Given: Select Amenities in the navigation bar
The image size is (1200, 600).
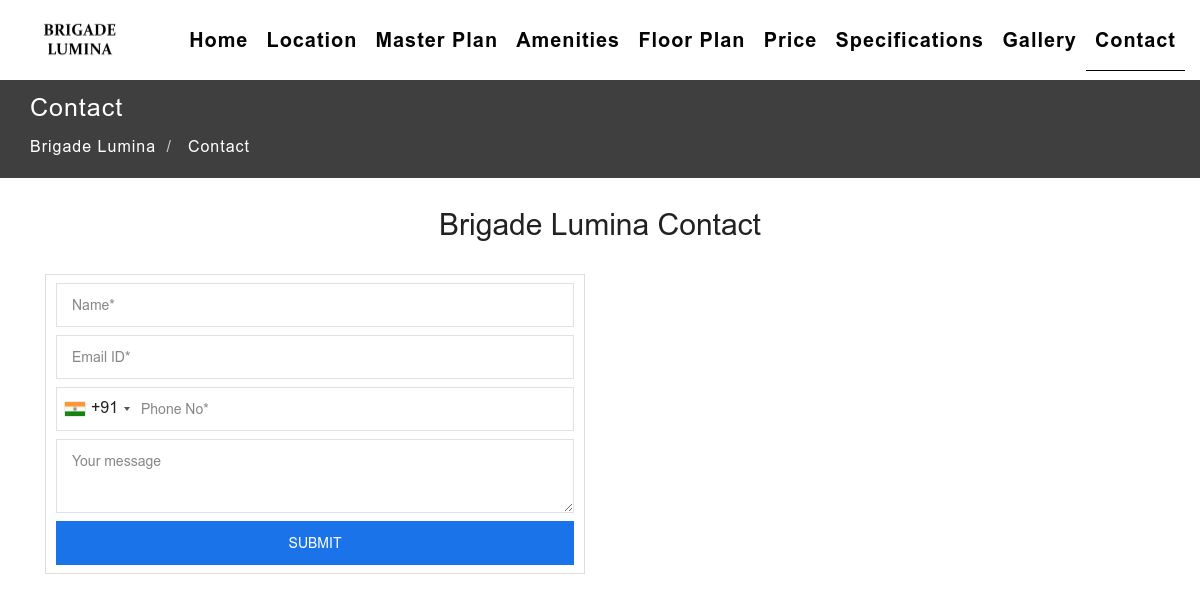Looking at the screenshot, I should pyautogui.click(x=567, y=40).
